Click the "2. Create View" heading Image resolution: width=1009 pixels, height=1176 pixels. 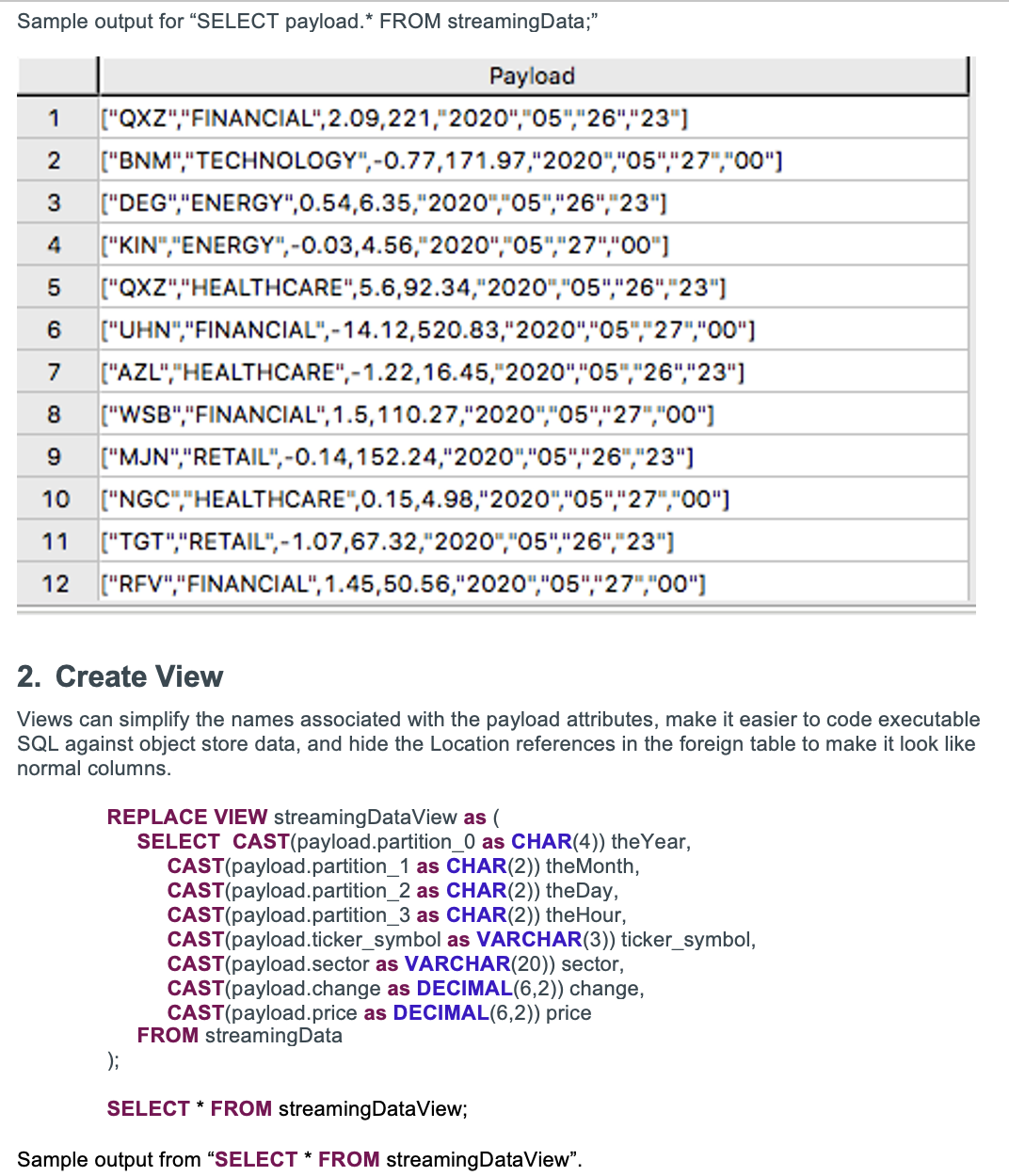coord(120,676)
